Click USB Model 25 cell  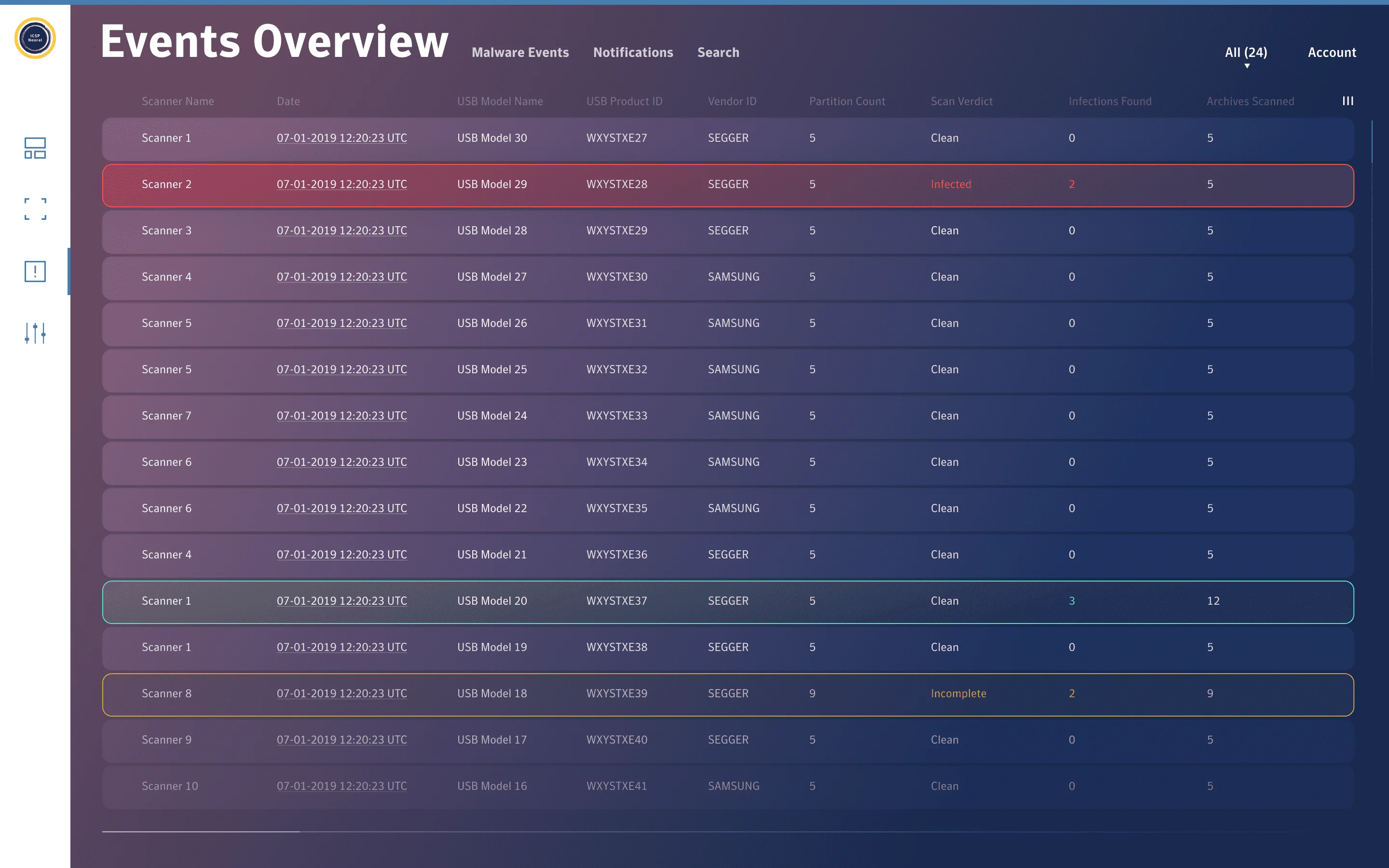pyautogui.click(x=492, y=369)
